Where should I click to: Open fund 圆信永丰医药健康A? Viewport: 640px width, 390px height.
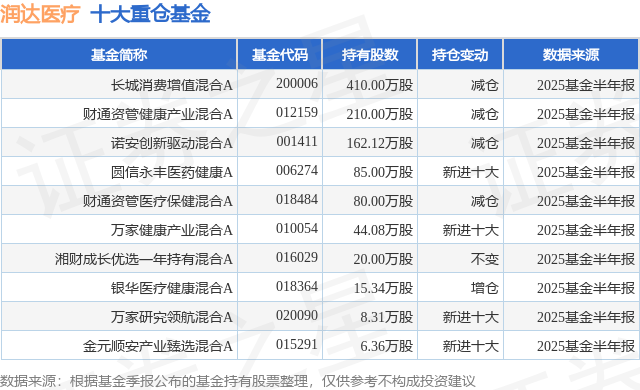click(172, 172)
